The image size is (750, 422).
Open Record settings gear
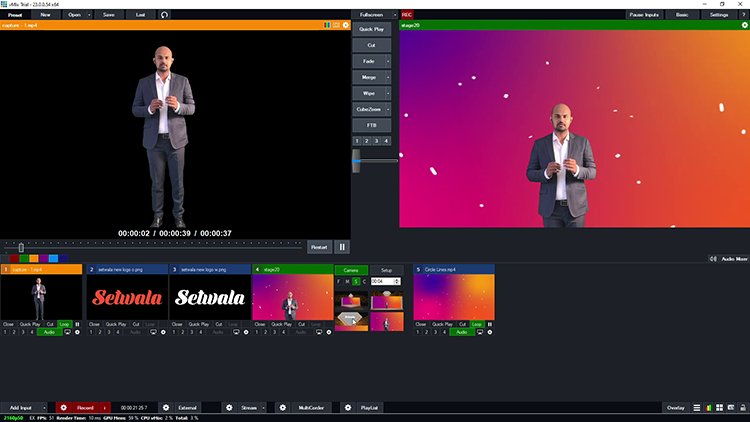(x=63, y=408)
